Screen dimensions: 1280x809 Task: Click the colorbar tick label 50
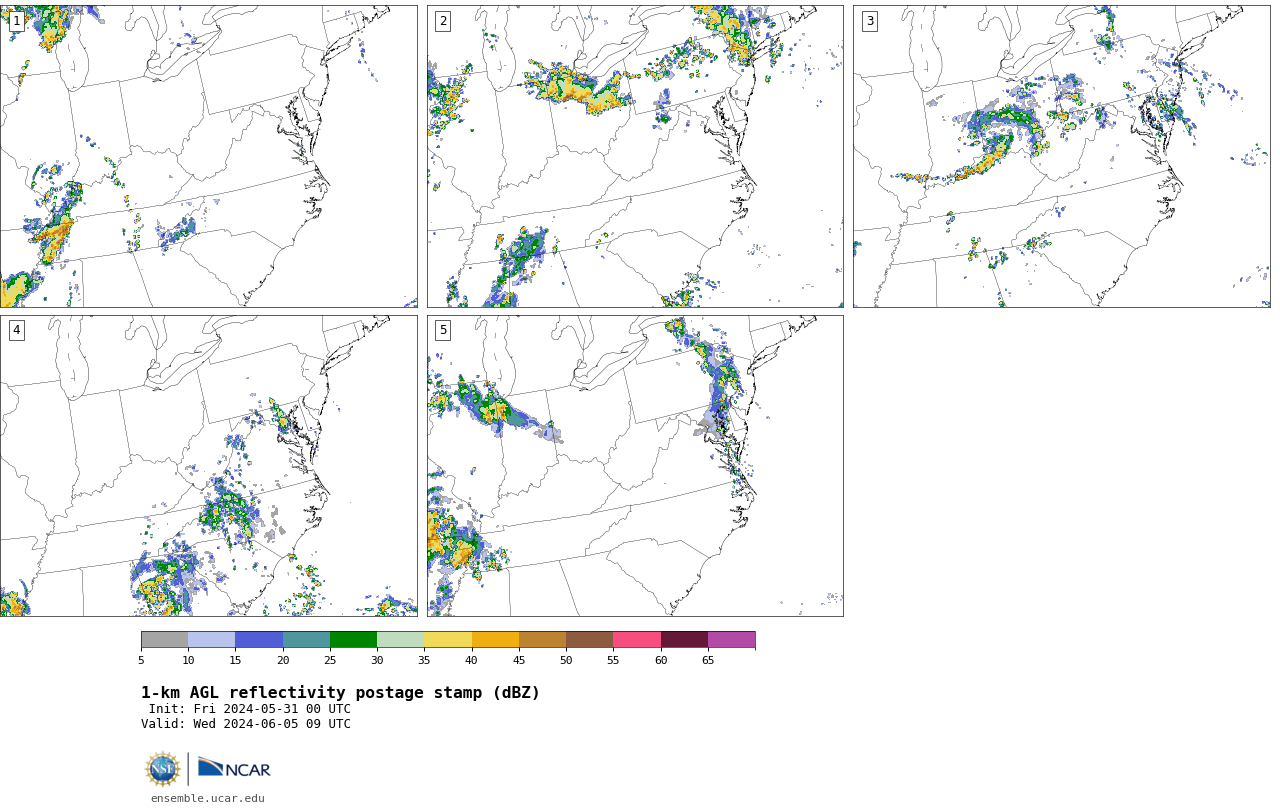566,660
